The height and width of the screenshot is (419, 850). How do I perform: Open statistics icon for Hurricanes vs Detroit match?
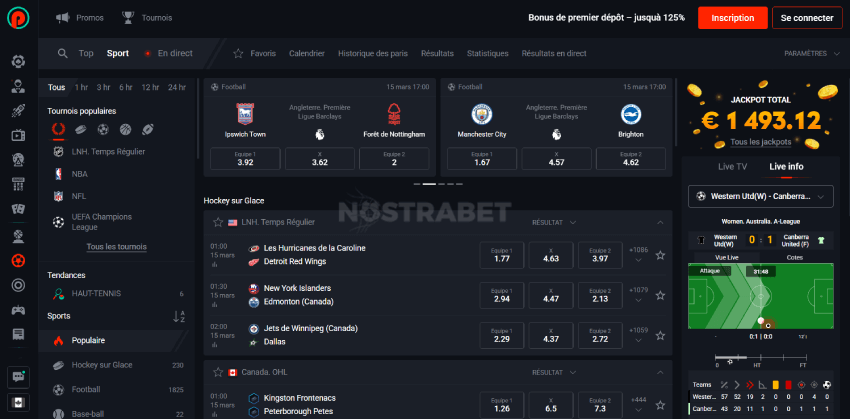pos(215,265)
